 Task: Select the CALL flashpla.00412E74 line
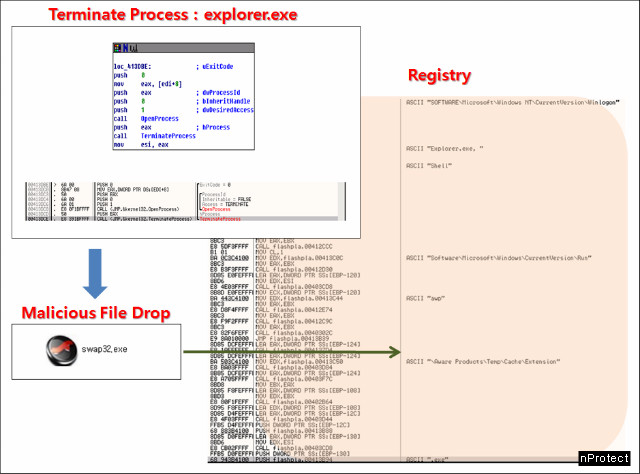tap(294, 310)
